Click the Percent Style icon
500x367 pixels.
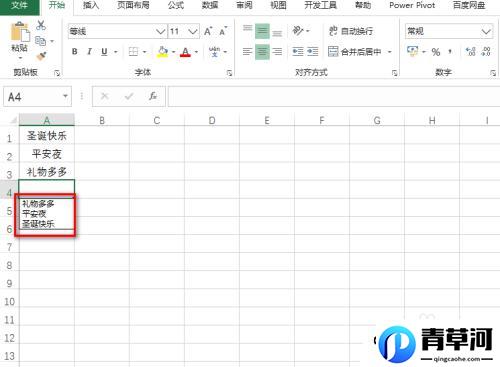tap(436, 52)
